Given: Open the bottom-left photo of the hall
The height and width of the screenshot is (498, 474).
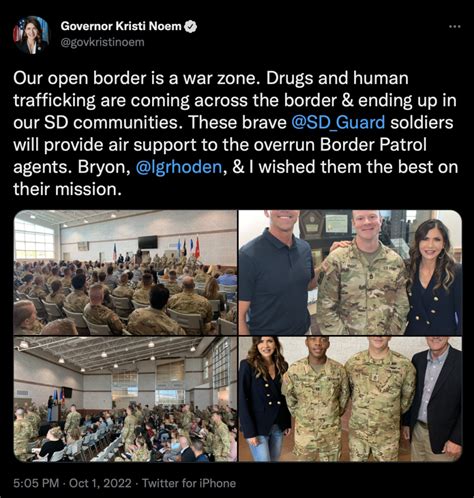Looking at the screenshot, I should pos(125,399).
